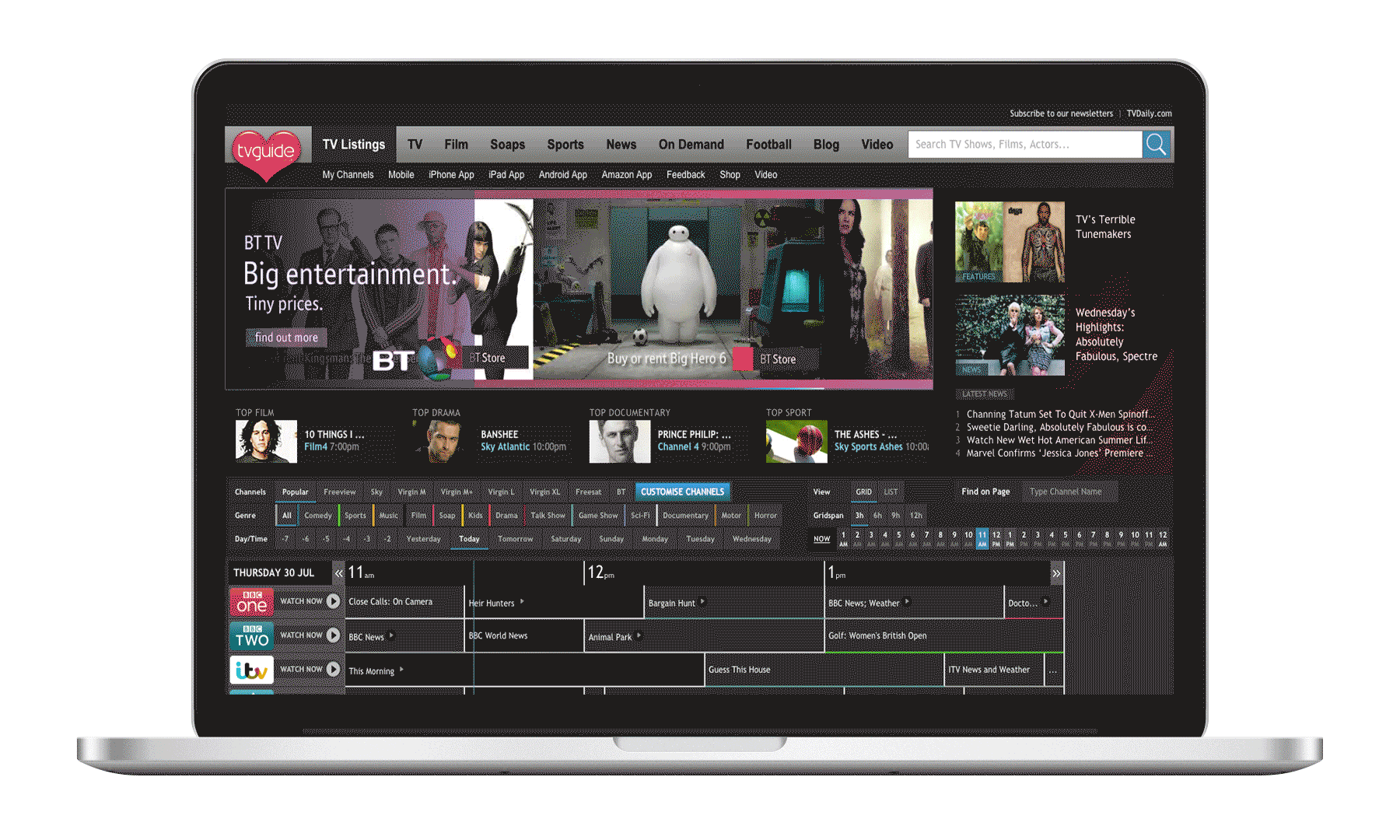The image size is (1400, 840).
Task: Filter genre by Comedy
Action: [317, 515]
